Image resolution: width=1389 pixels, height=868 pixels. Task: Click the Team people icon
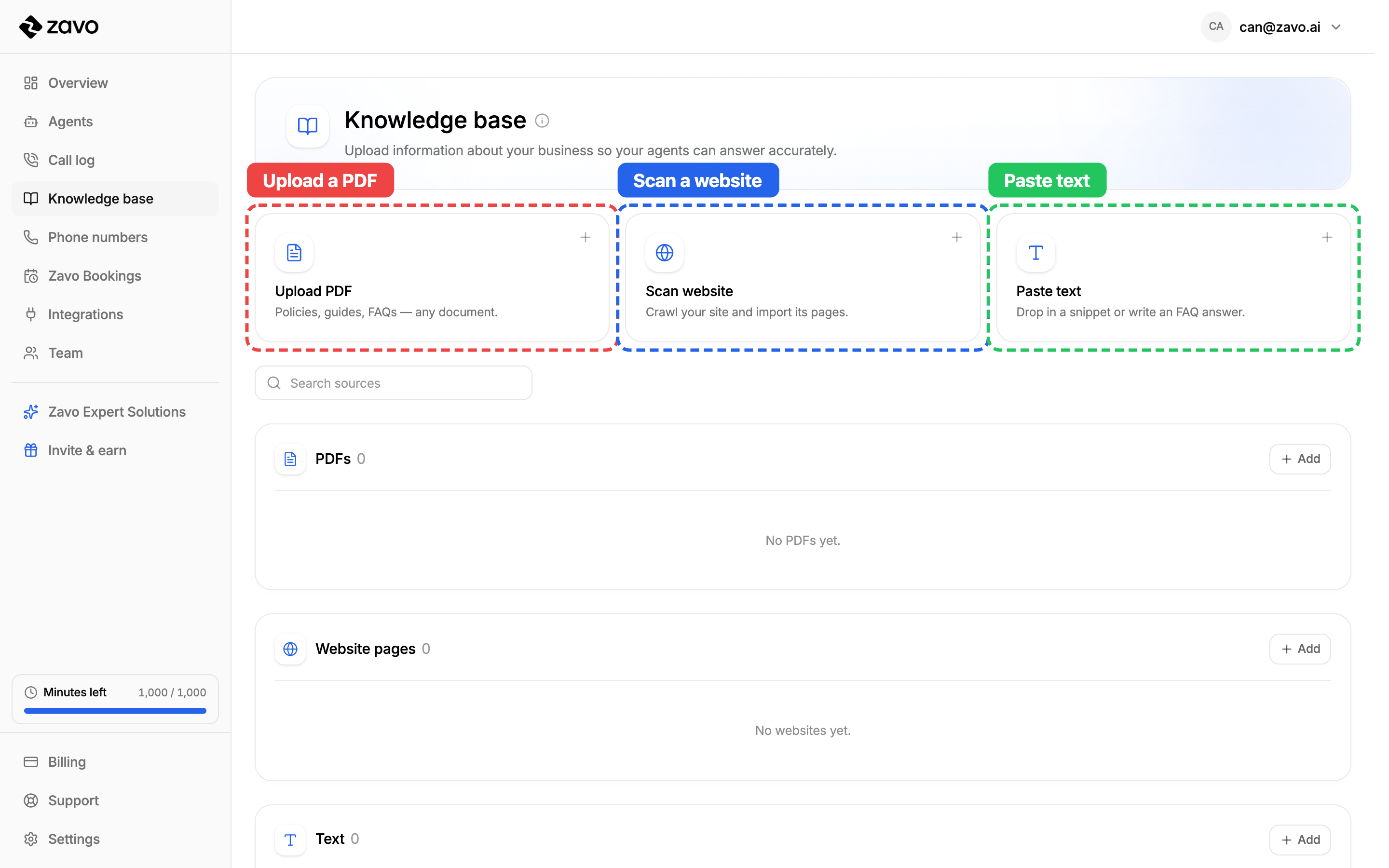[x=31, y=353]
